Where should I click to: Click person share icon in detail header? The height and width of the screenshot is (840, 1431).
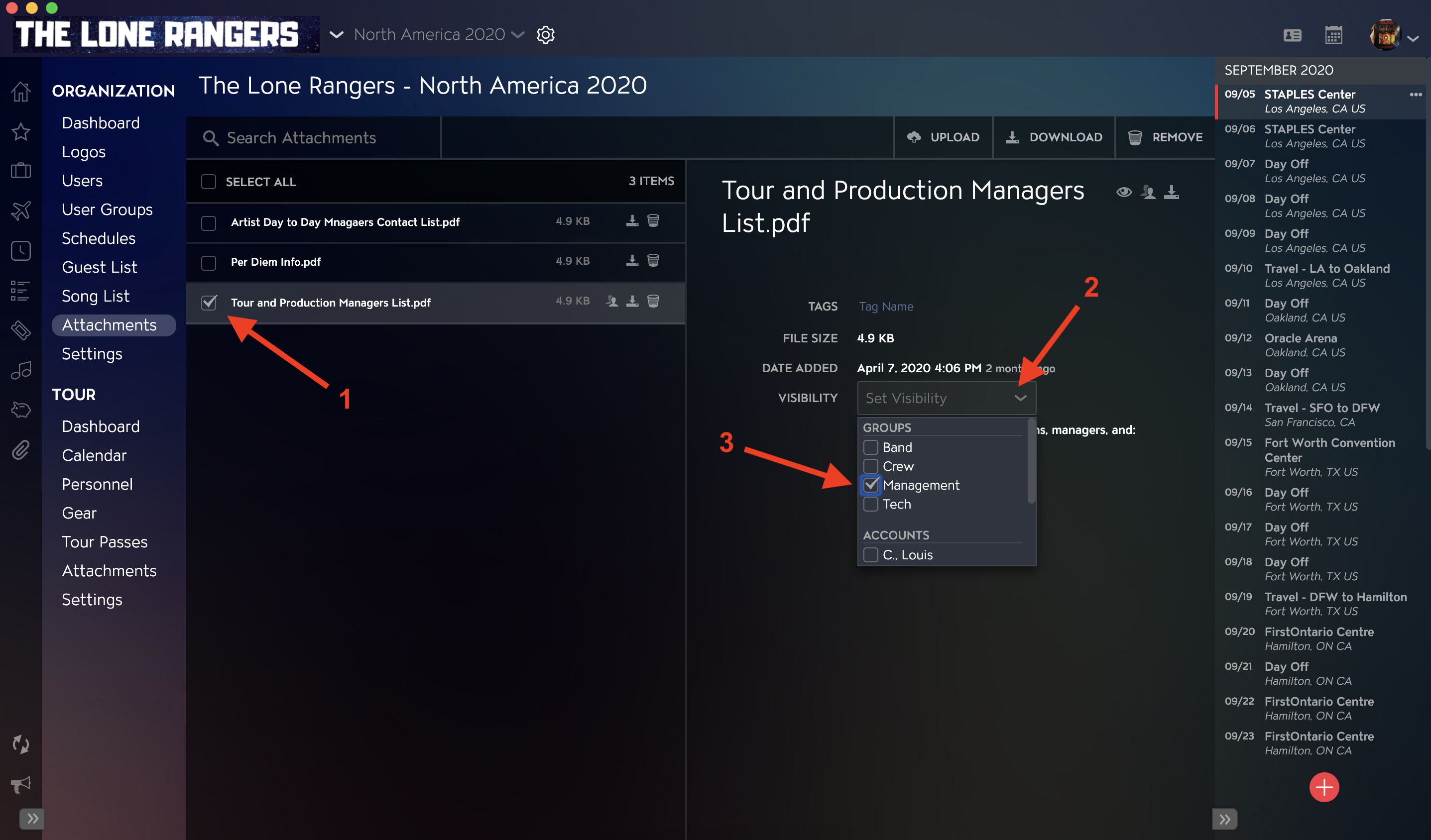1148,192
